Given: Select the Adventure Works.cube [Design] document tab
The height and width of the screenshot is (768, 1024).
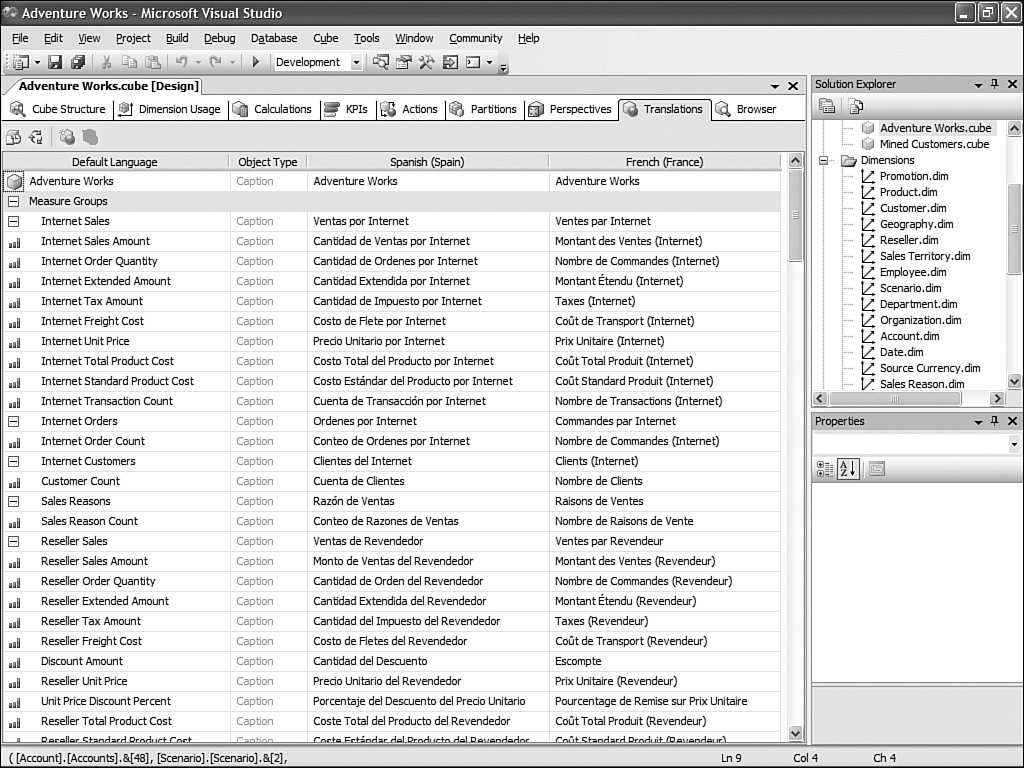Looking at the screenshot, I should coord(108,86).
